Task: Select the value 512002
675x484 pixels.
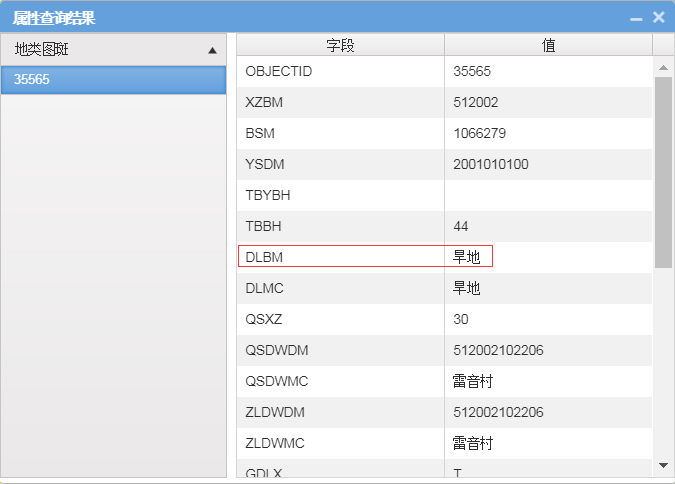Action: coord(548,102)
